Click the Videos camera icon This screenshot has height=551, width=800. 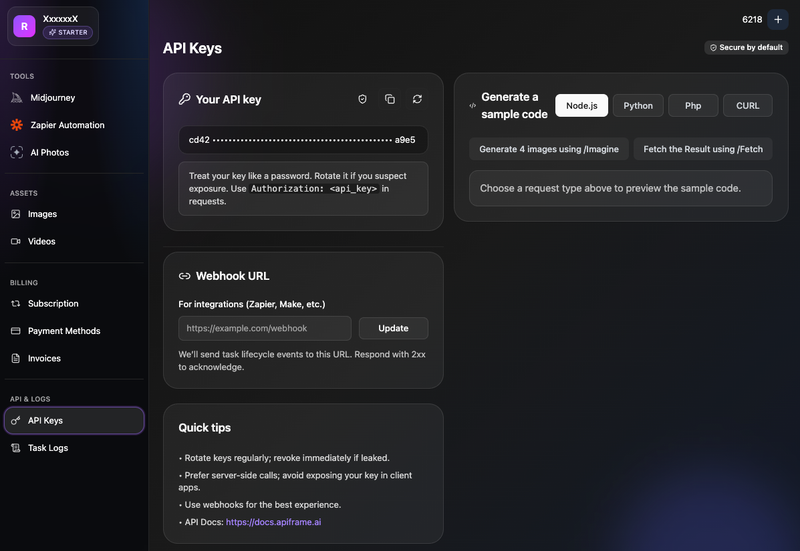[x=16, y=241]
